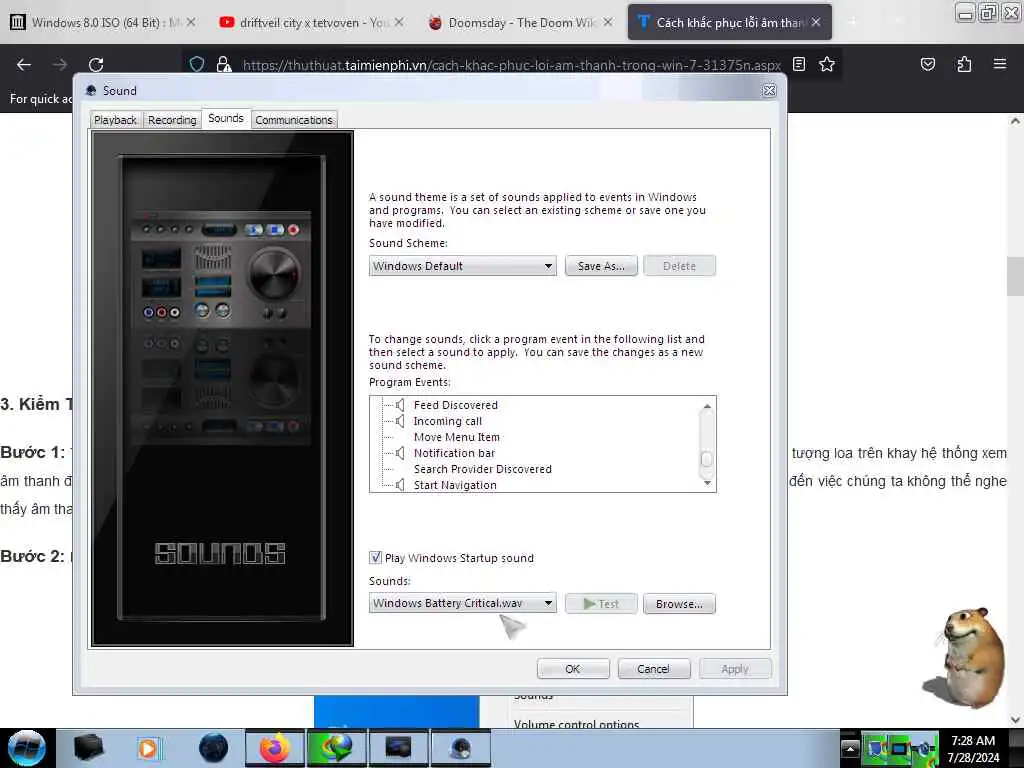
Task: Click speaker icon beside Incoming call
Action: (x=400, y=421)
